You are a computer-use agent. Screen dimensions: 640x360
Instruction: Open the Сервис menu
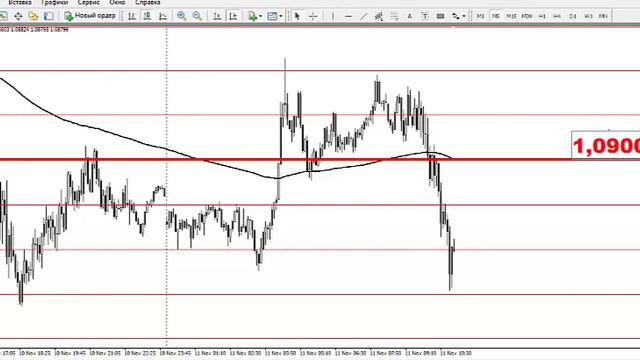(x=88, y=2)
